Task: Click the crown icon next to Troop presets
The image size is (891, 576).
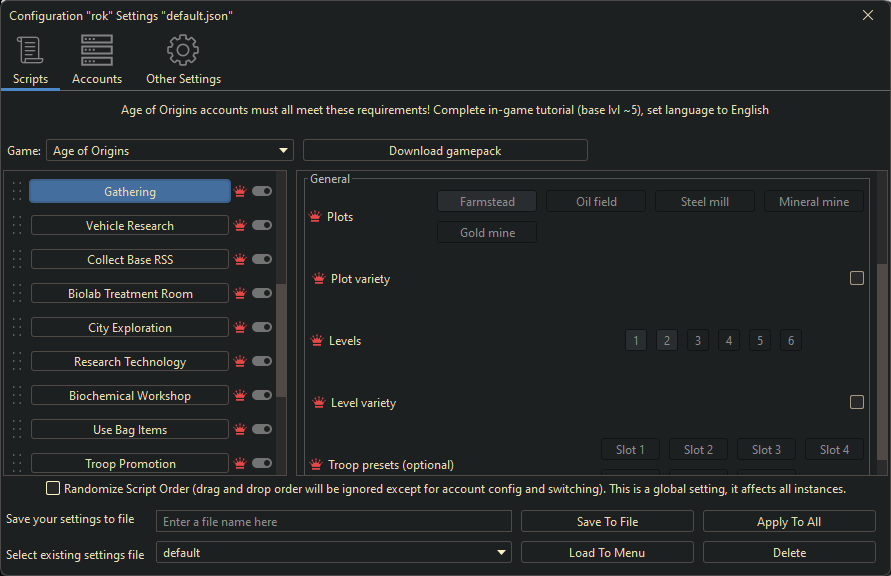Action: click(315, 464)
